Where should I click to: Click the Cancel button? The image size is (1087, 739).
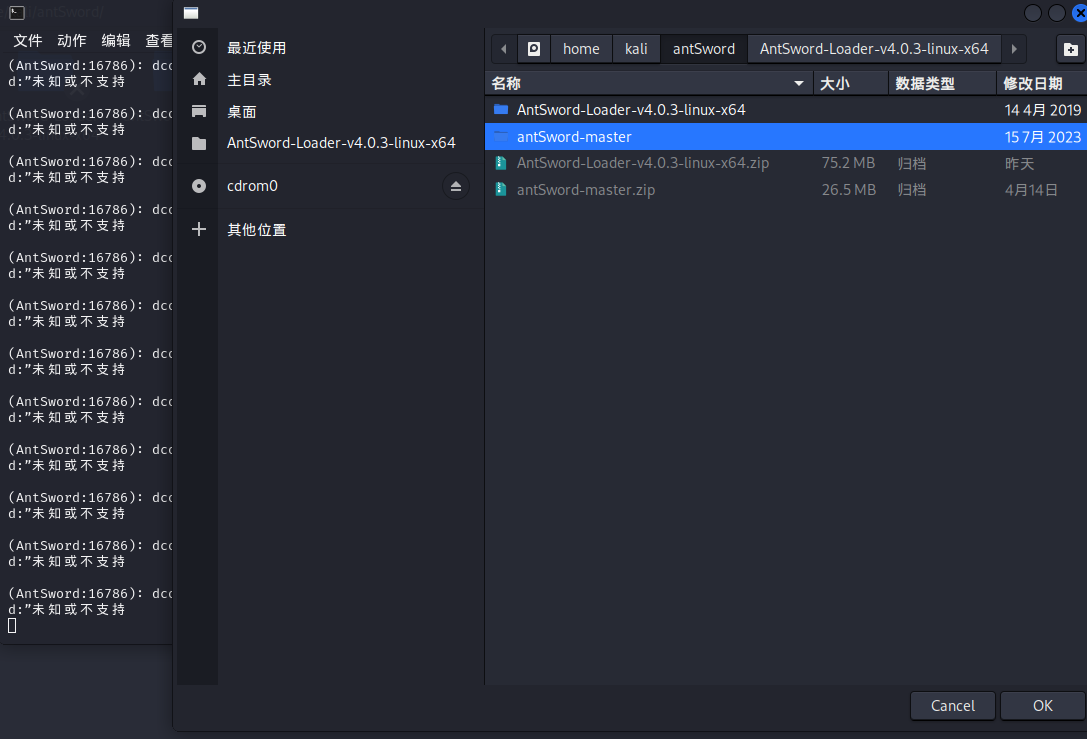[x=953, y=706]
